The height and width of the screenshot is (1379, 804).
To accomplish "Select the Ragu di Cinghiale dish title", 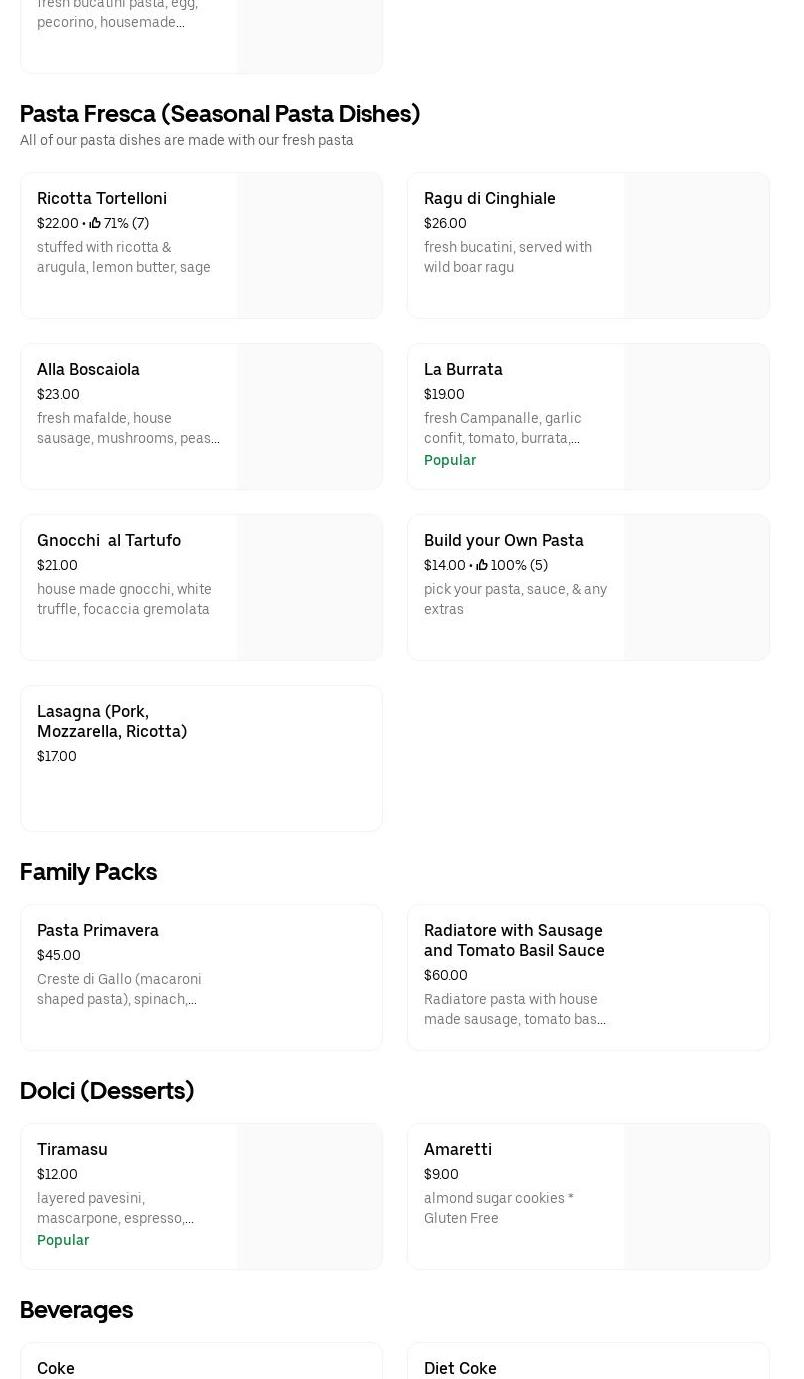I will (x=489, y=199).
